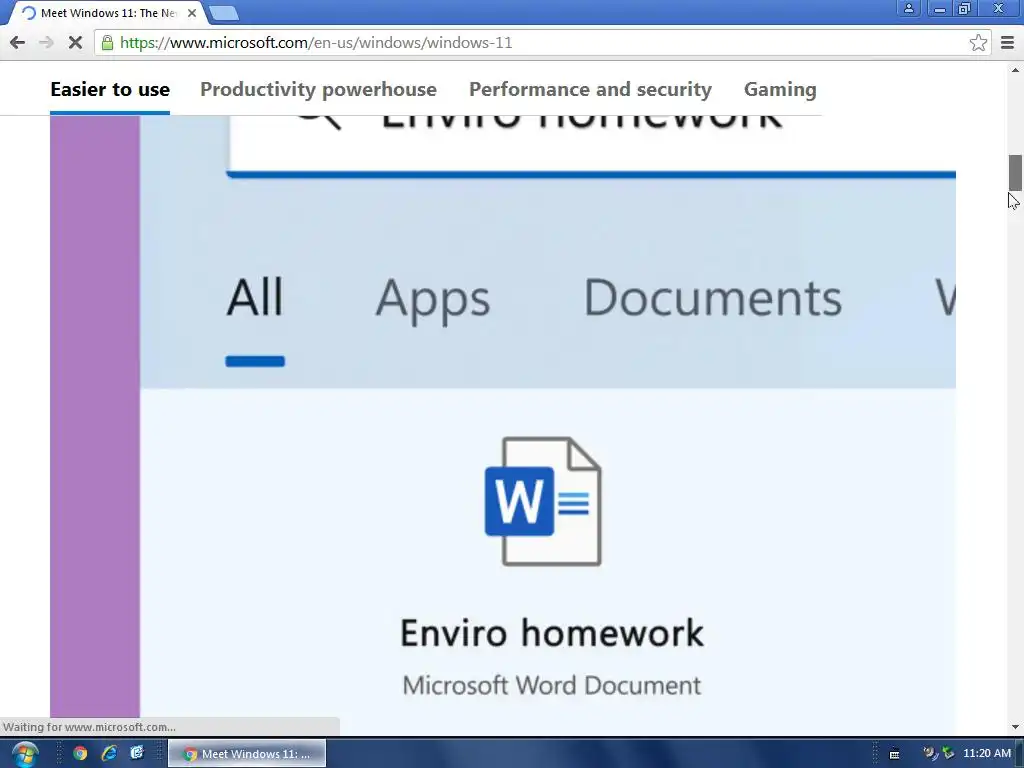Viewport: 1024px width, 768px height.
Task: Click the forward navigation arrow
Action: point(46,43)
